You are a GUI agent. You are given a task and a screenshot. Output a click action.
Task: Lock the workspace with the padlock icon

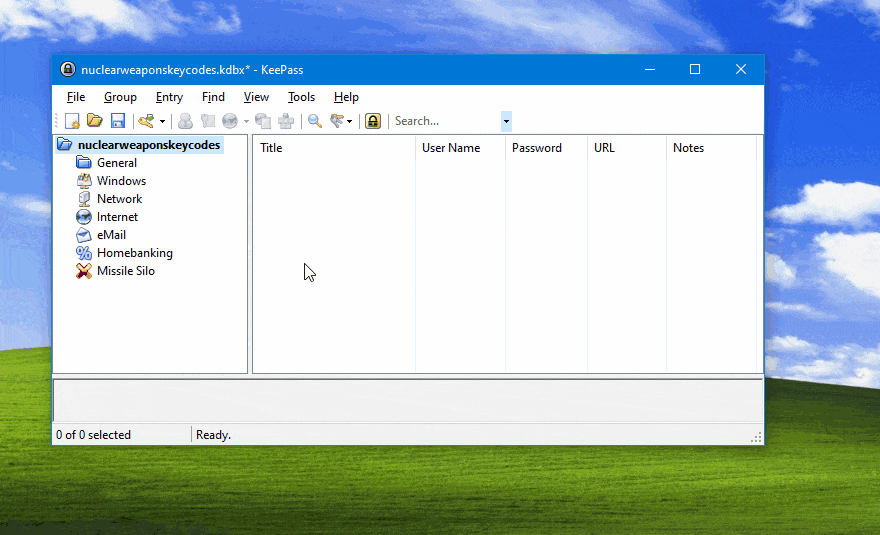[372, 121]
